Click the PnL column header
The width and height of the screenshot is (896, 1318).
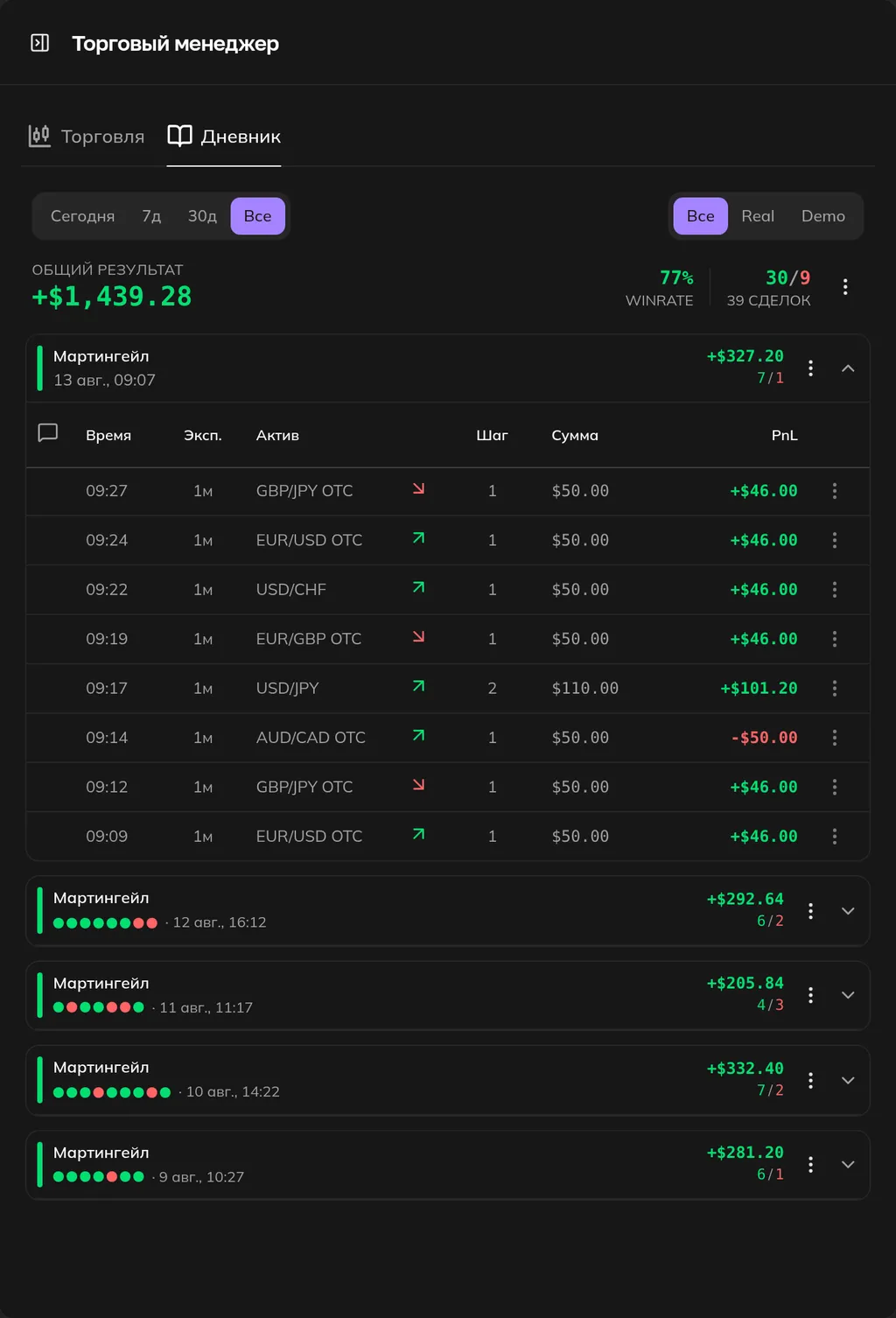(x=785, y=435)
